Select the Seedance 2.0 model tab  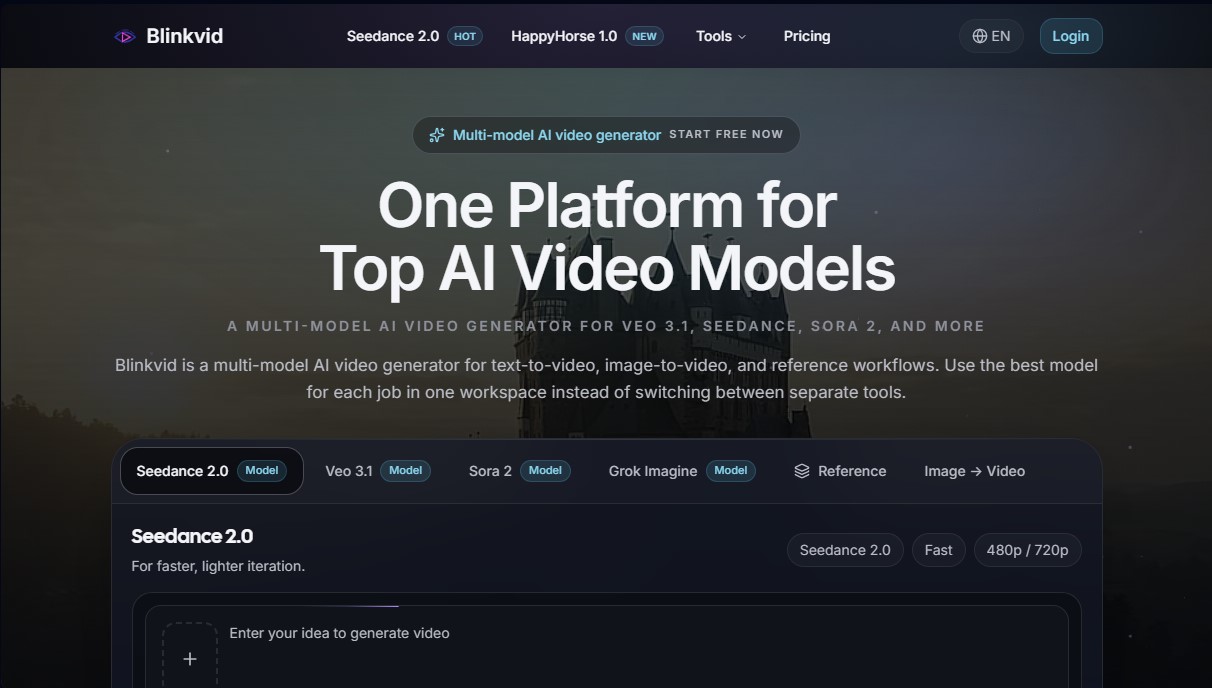tap(212, 471)
